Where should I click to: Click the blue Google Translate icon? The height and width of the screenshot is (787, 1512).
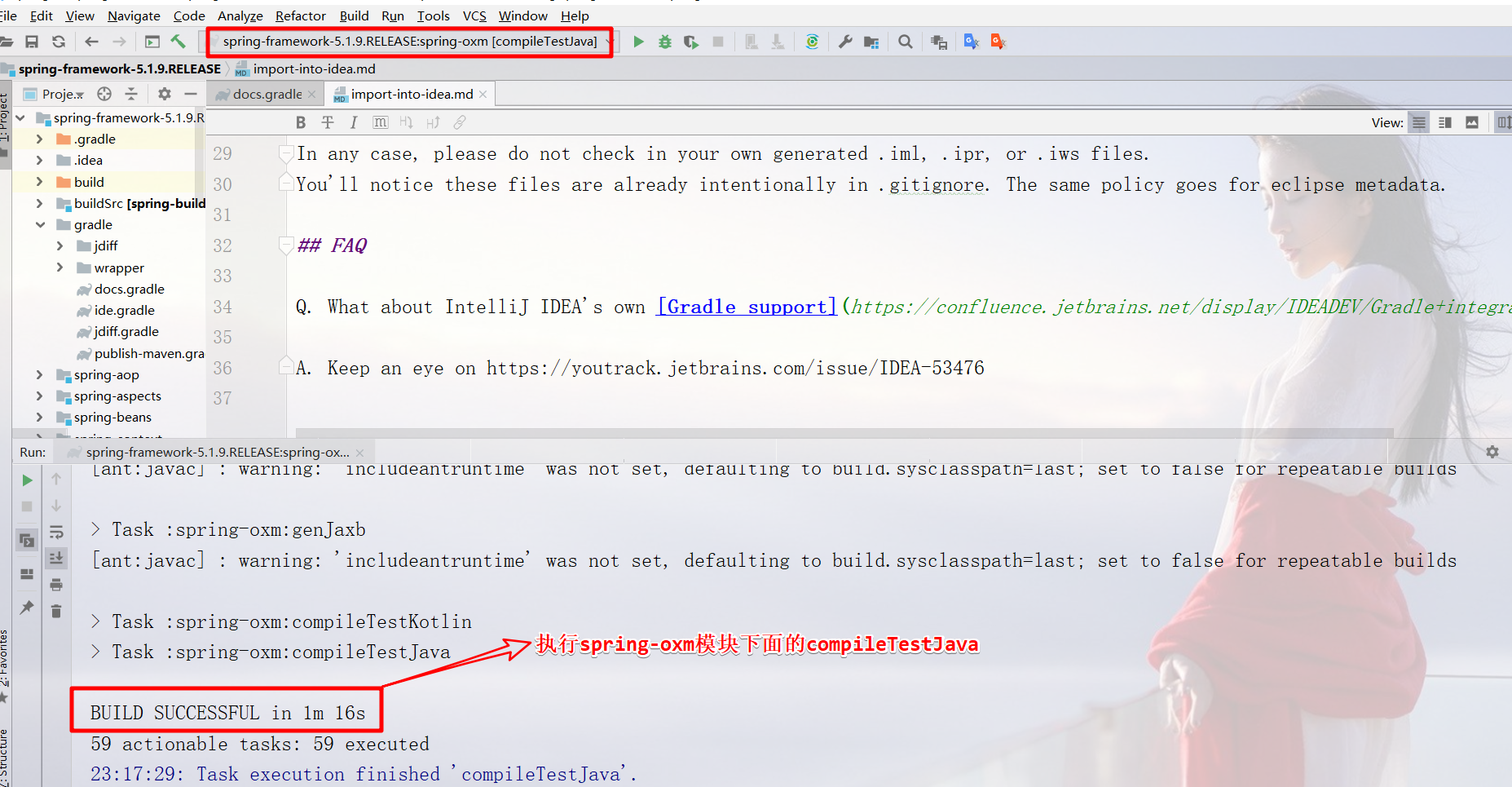[972, 42]
